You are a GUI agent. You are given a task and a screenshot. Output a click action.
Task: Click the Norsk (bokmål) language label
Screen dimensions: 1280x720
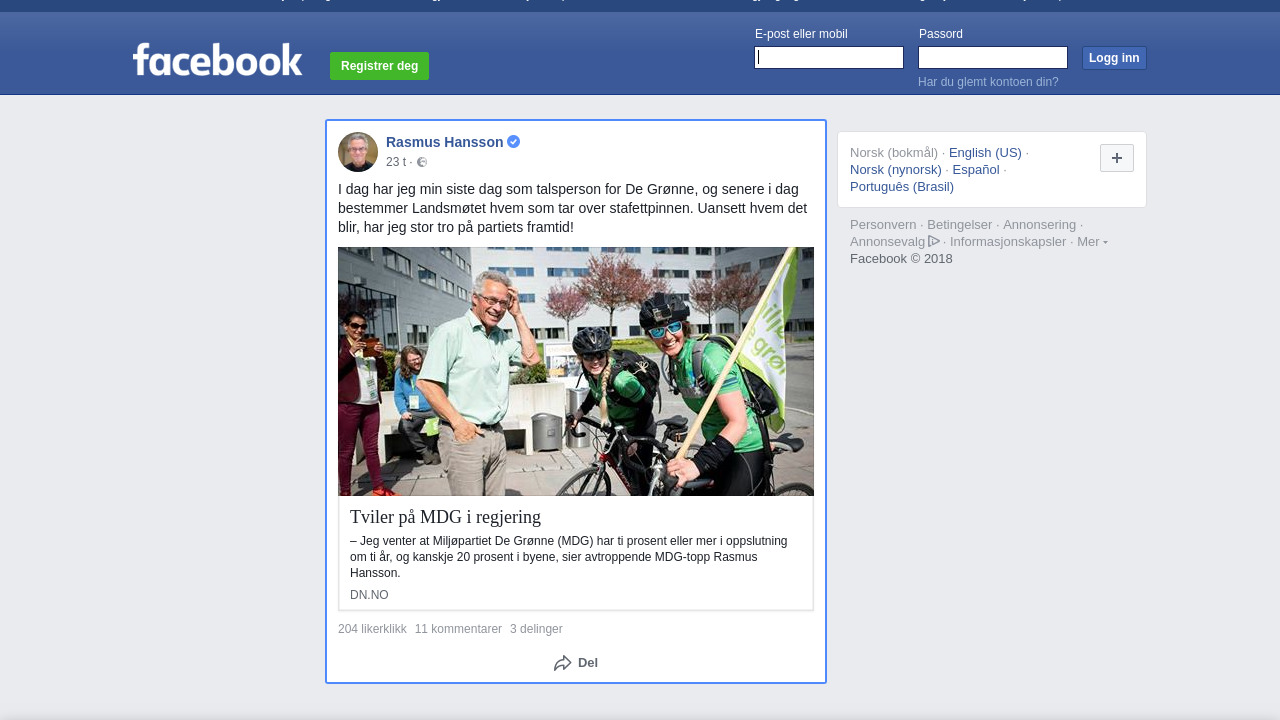click(894, 153)
